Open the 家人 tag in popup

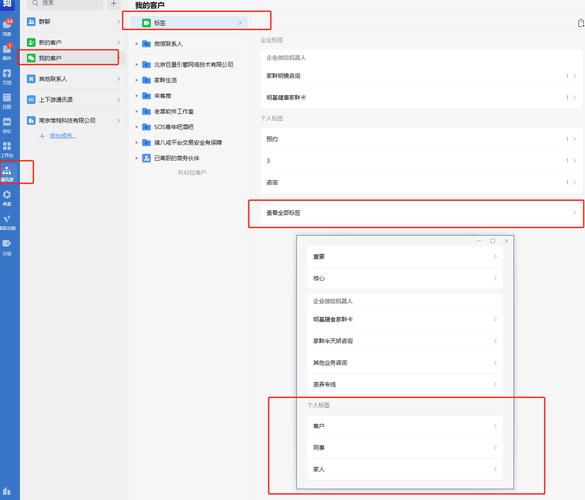point(405,469)
